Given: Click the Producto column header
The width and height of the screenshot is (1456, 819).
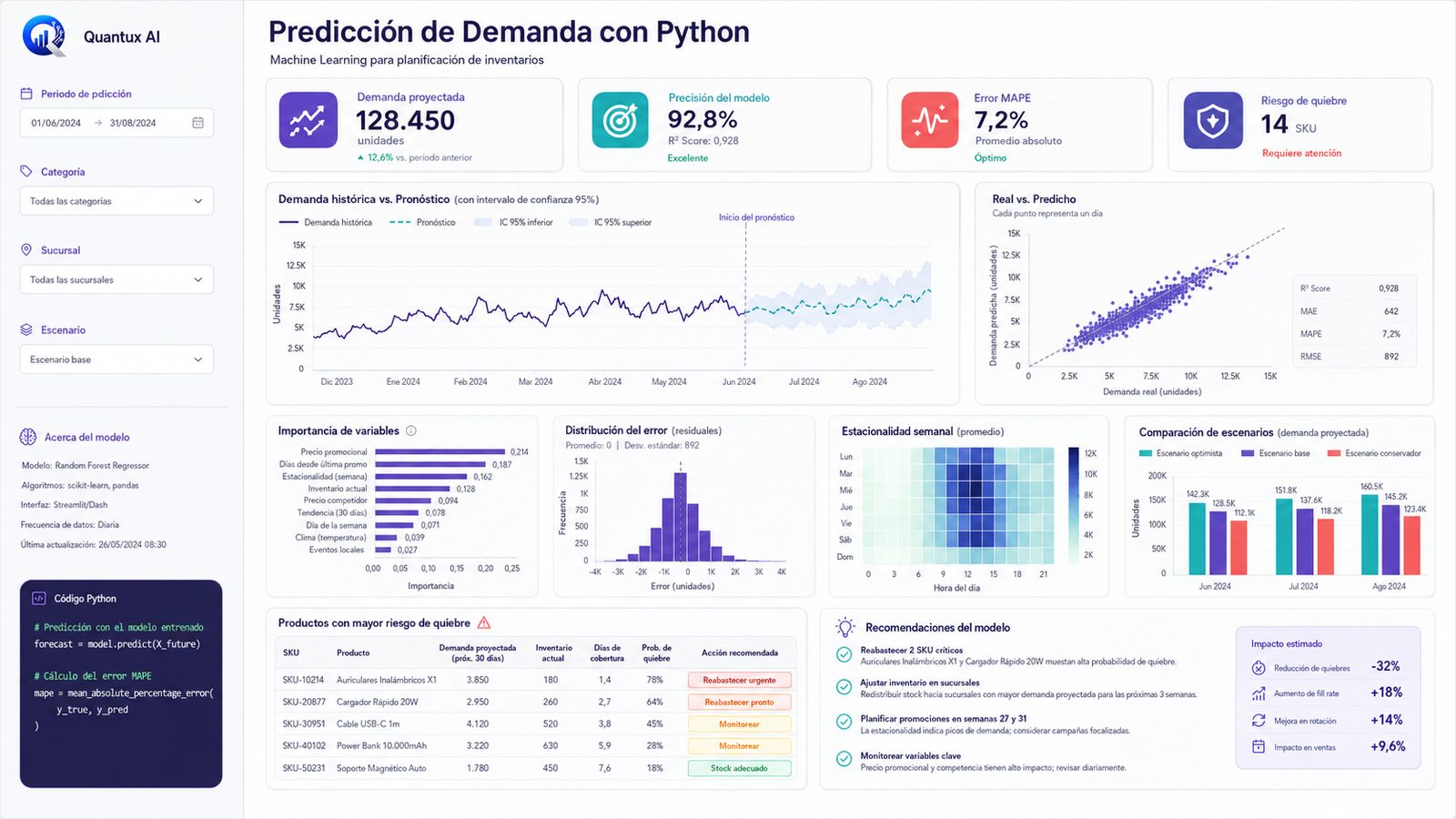Looking at the screenshot, I should (x=353, y=652).
